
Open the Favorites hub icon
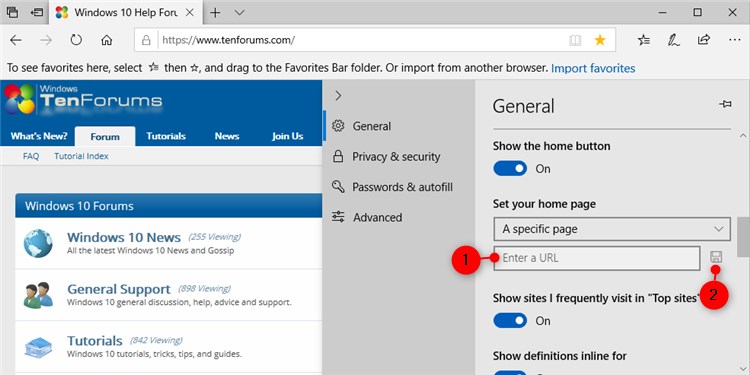coord(644,40)
